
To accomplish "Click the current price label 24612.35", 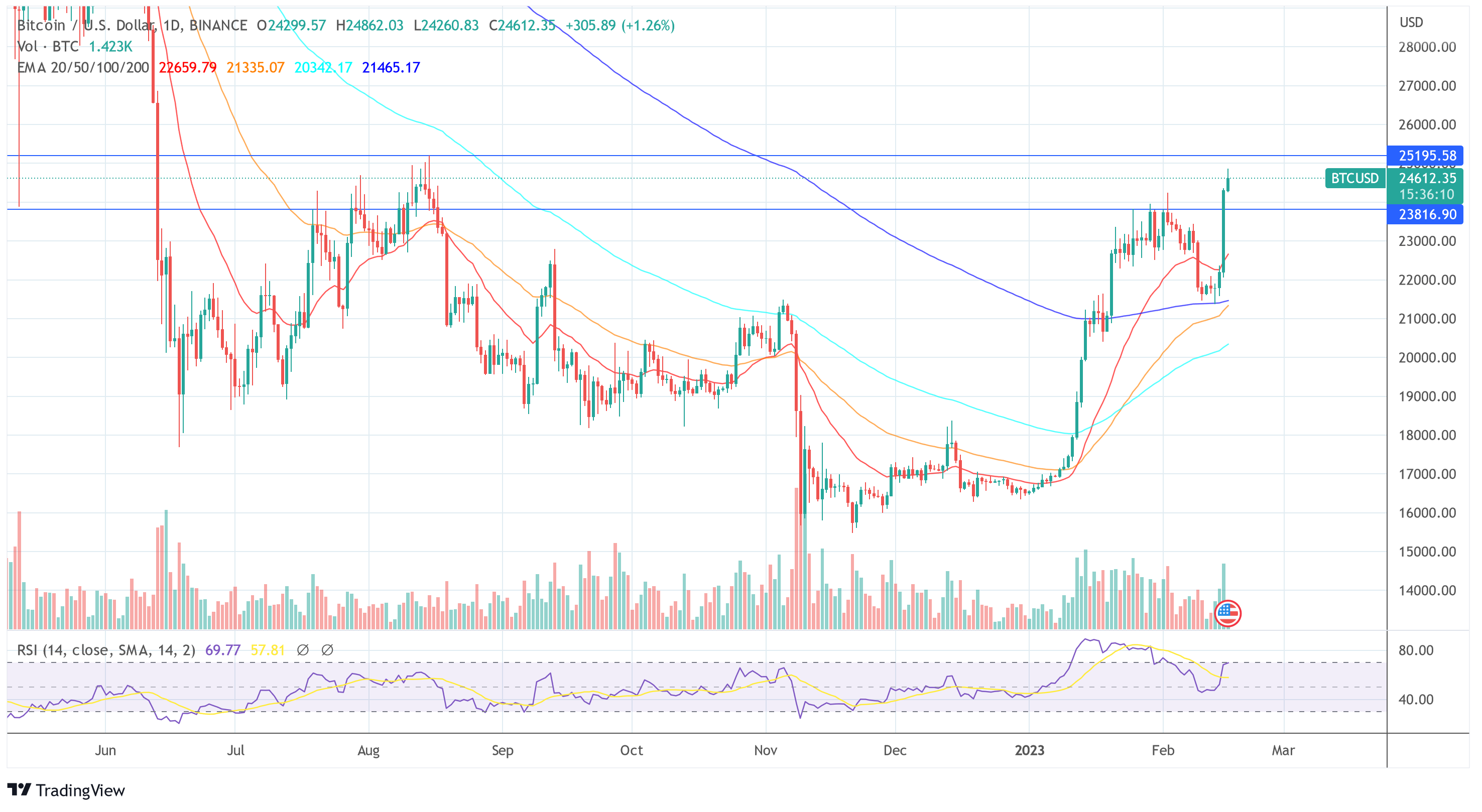I will click(1427, 178).
